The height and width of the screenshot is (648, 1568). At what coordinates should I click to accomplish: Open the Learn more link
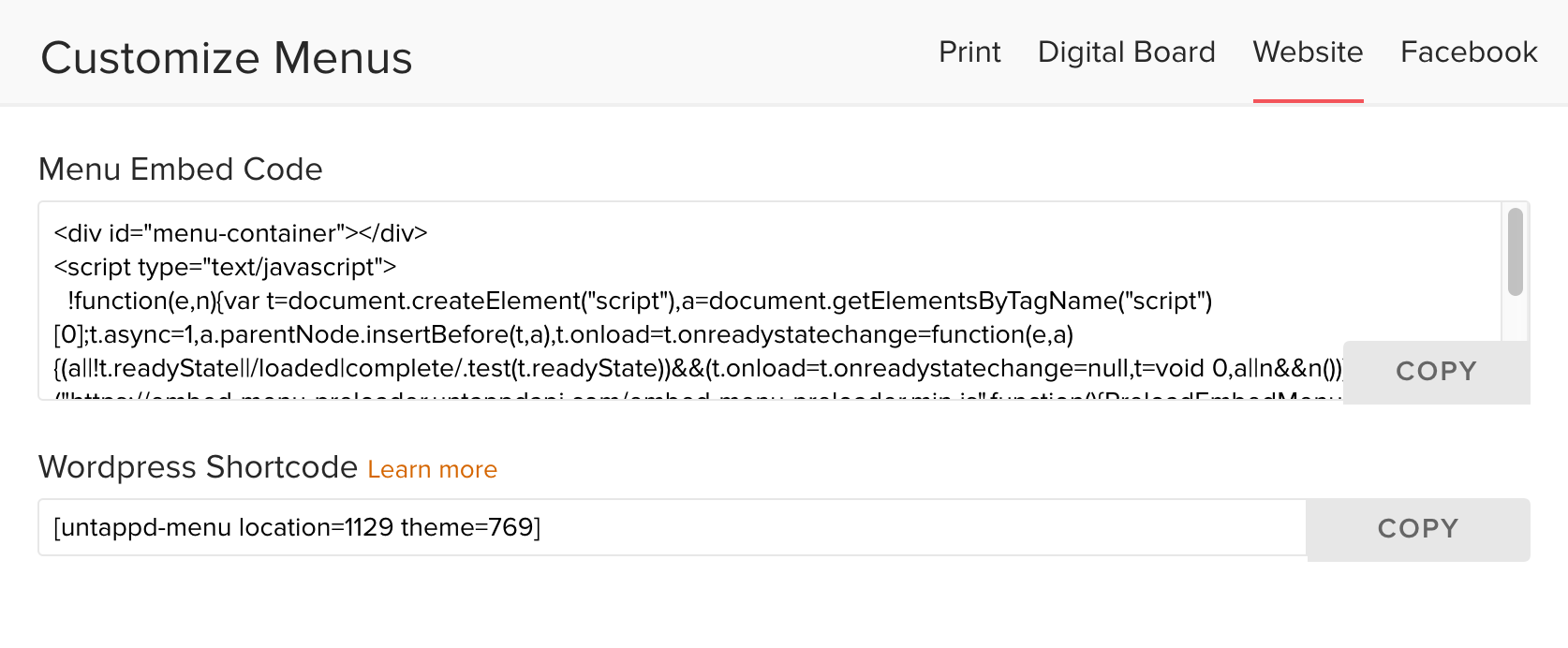tap(432, 469)
